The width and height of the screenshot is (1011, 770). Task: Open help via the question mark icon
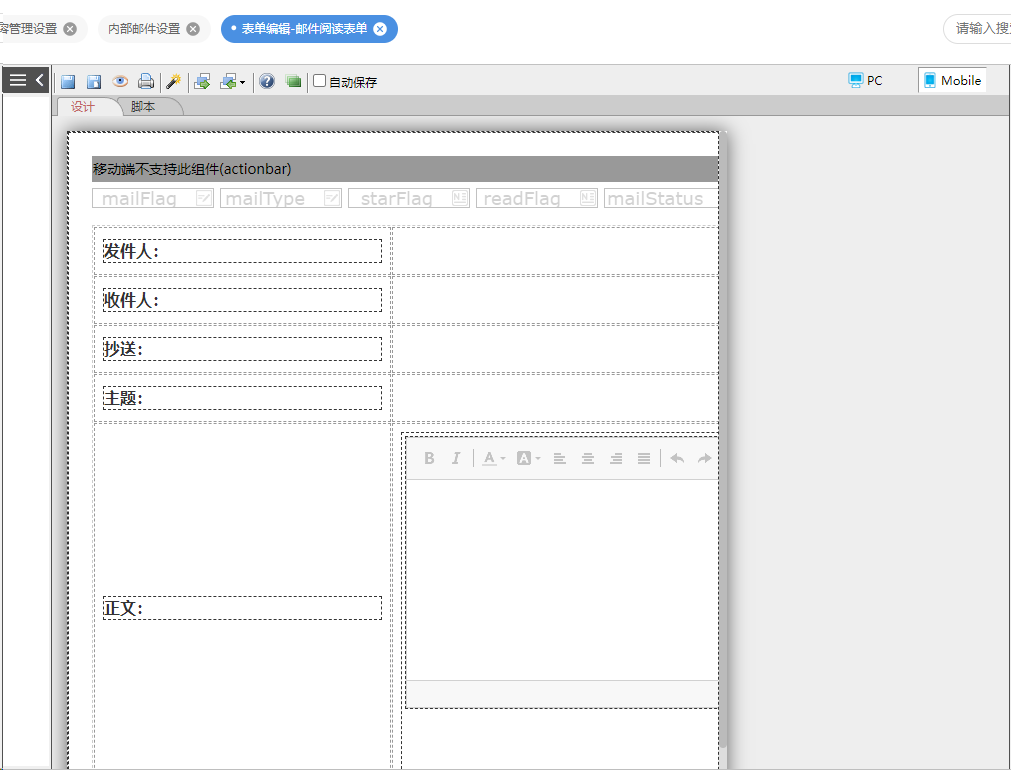pos(267,81)
